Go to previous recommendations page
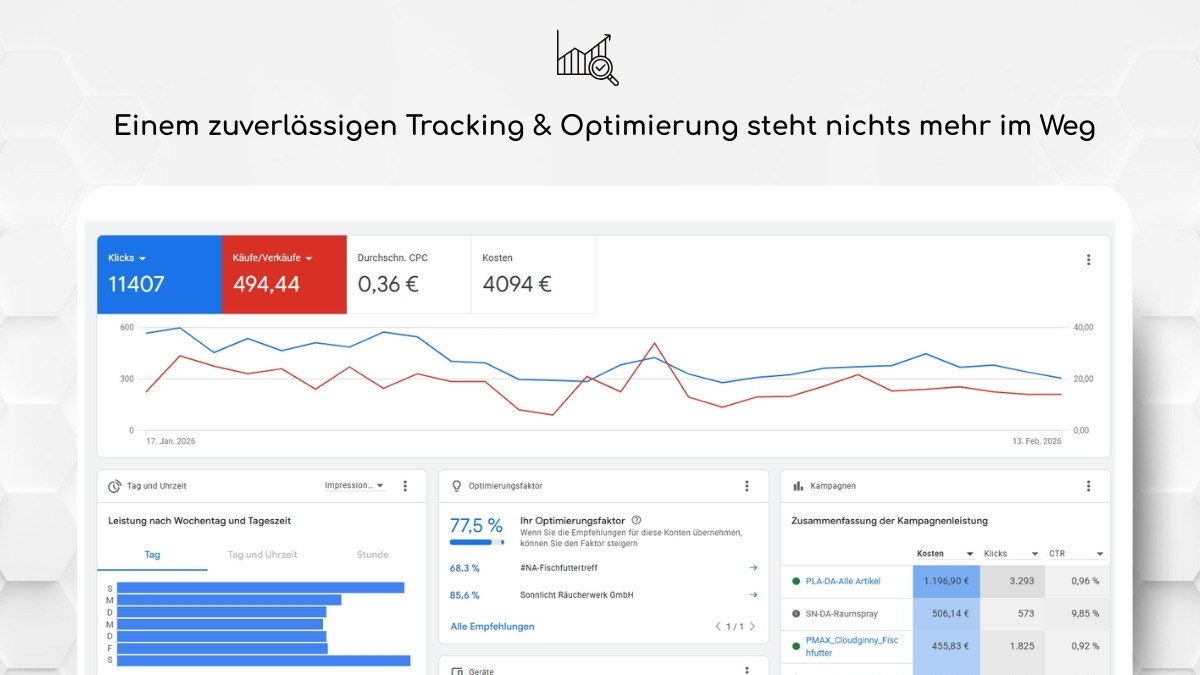This screenshot has width=1200, height=675. (718, 627)
